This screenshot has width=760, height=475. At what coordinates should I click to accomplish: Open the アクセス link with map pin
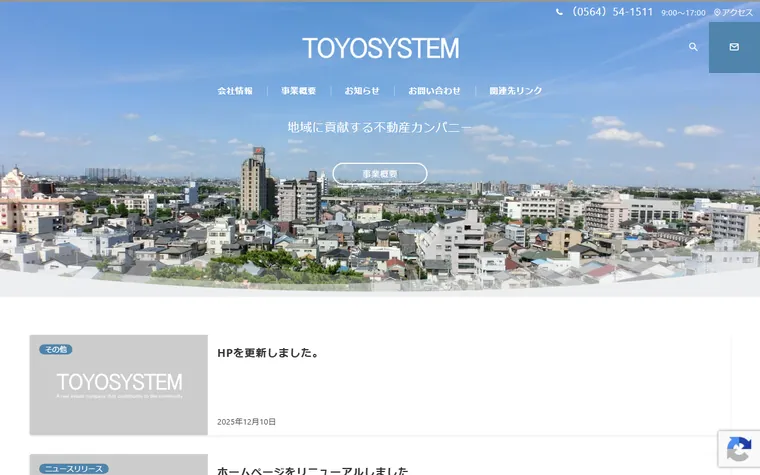tap(733, 13)
